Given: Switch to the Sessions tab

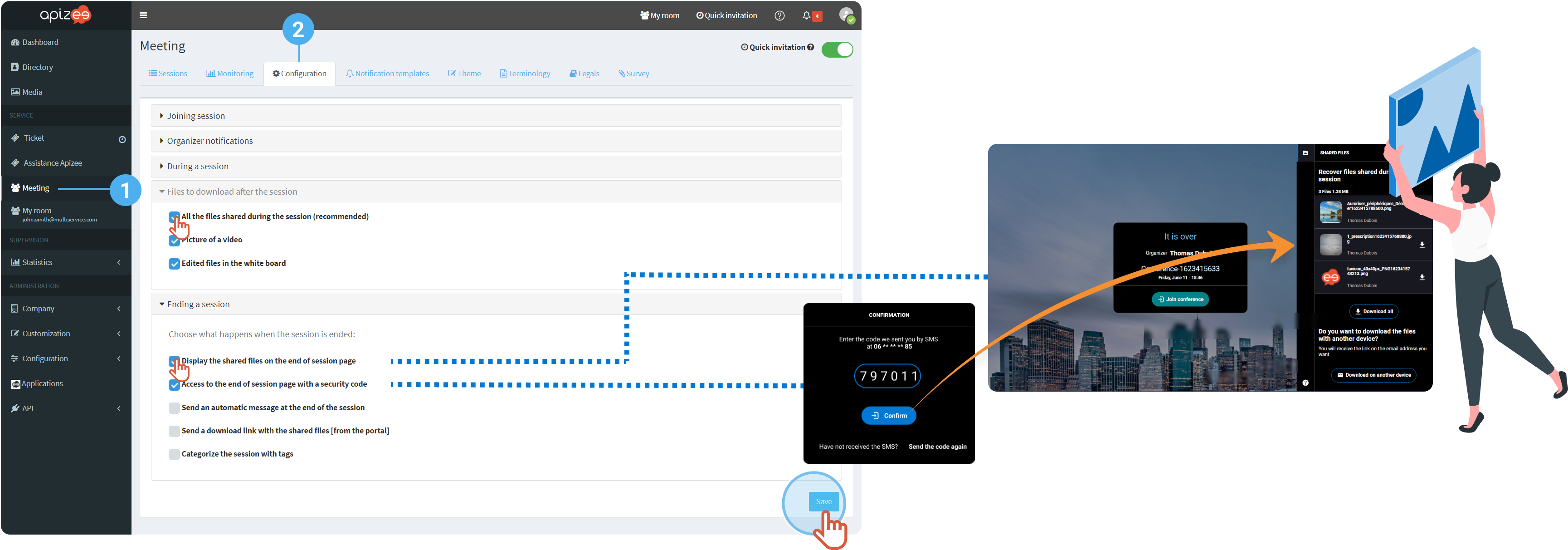Looking at the screenshot, I should (x=168, y=74).
